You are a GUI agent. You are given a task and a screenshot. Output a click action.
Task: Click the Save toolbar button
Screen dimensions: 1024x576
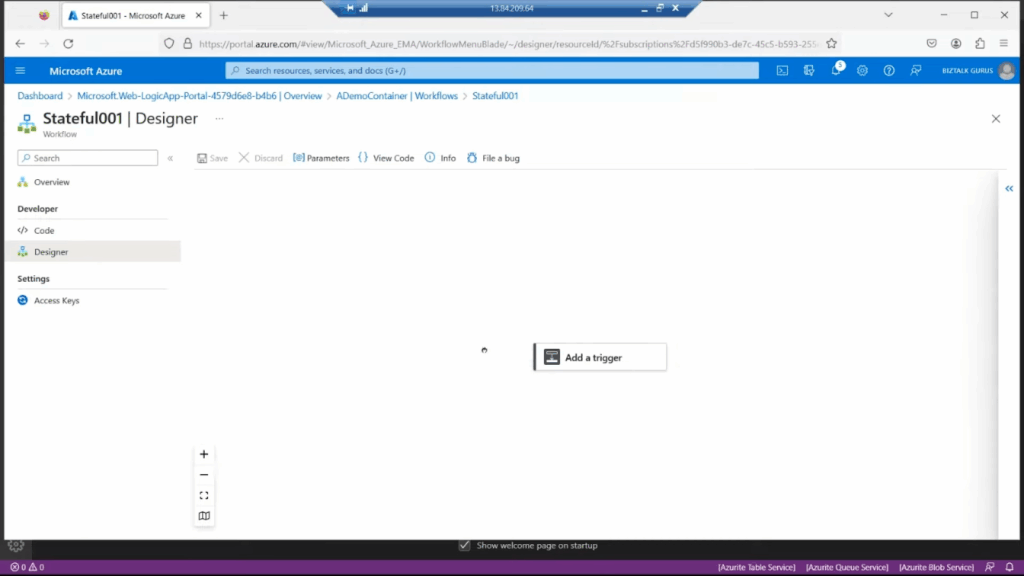click(x=212, y=158)
